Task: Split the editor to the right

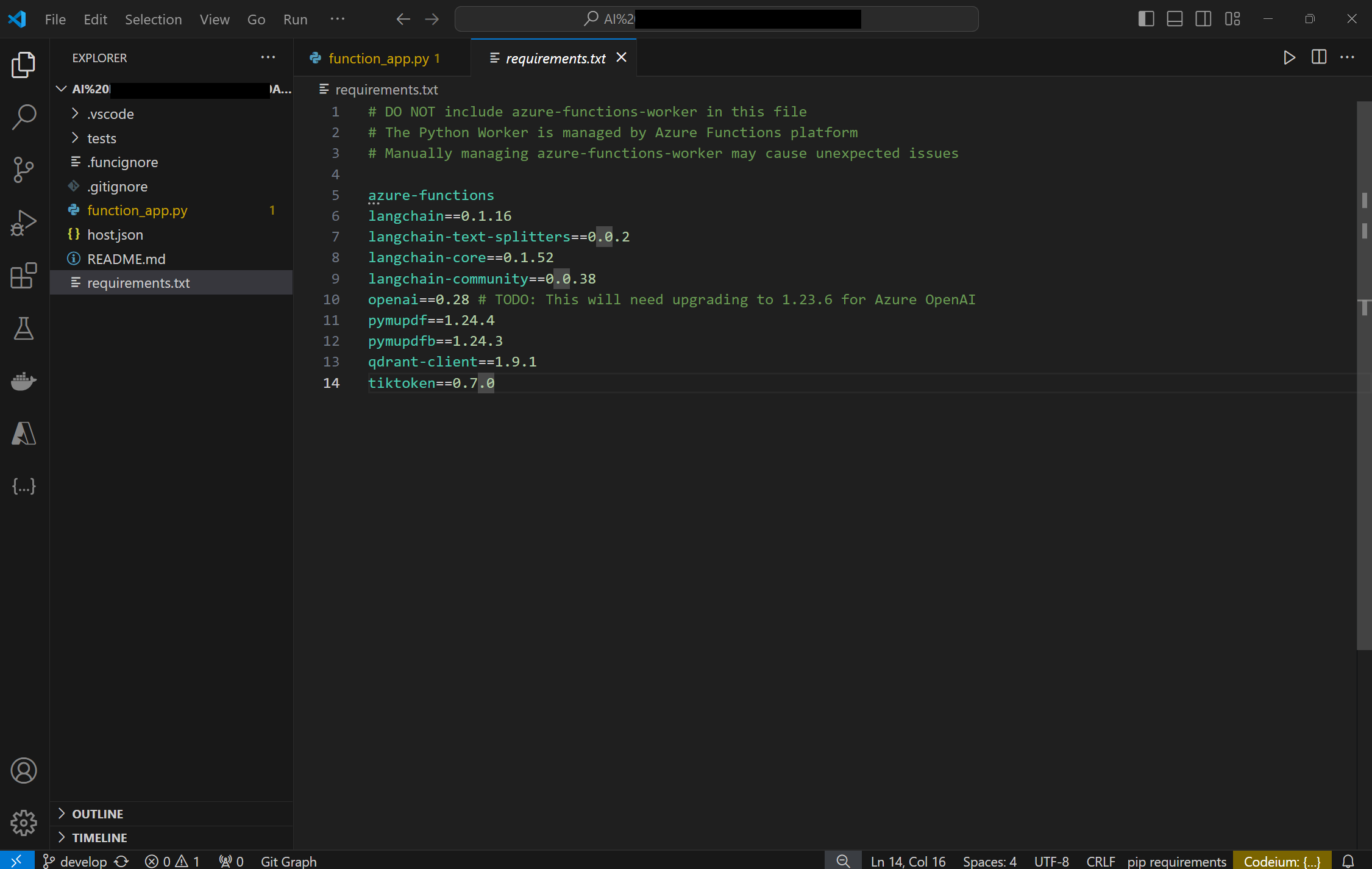Action: tap(1318, 57)
